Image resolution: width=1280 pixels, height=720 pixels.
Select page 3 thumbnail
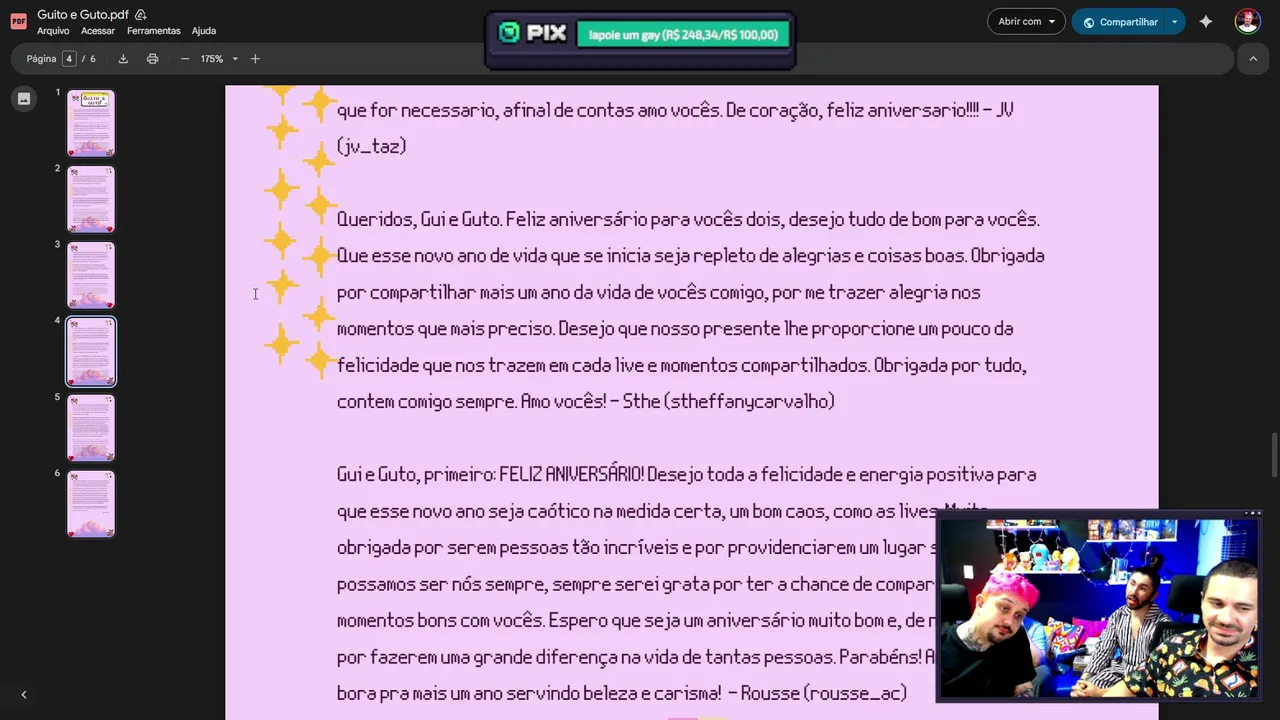[91, 275]
